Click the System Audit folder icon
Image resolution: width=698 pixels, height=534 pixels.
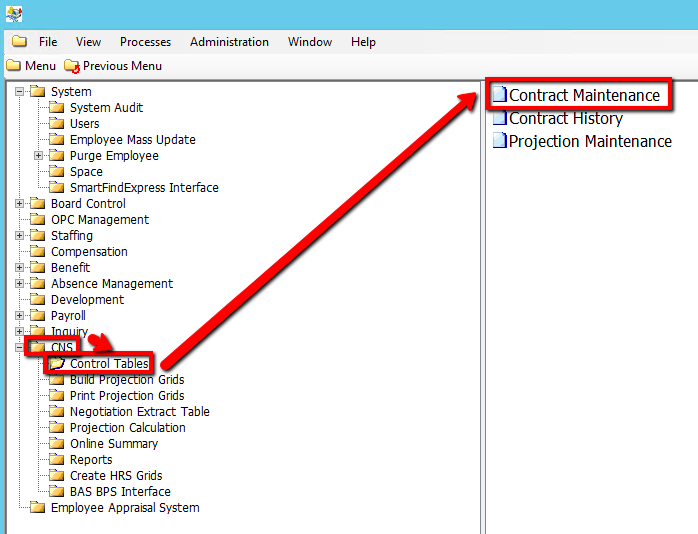pyautogui.click(x=57, y=108)
